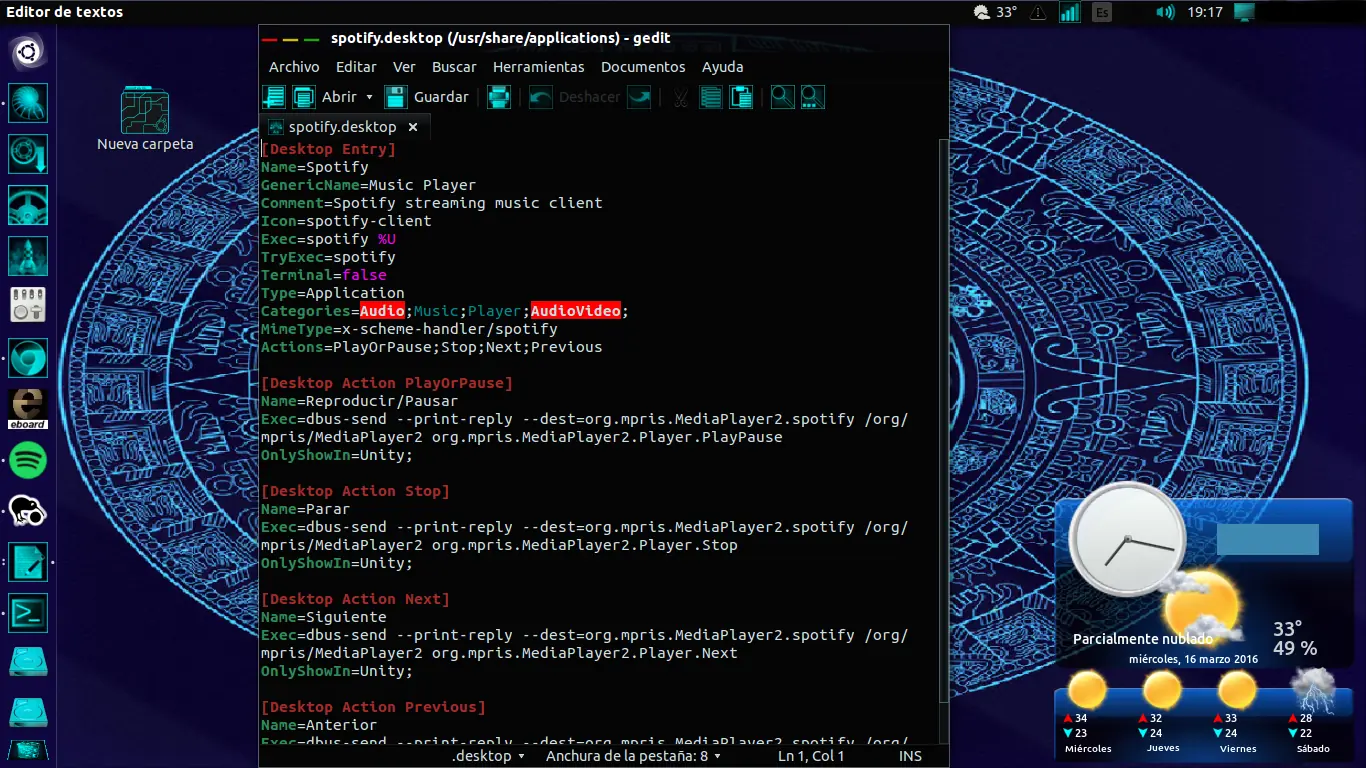Paste clipboard using the paste icon
The image size is (1366, 768).
pyautogui.click(x=741, y=97)
